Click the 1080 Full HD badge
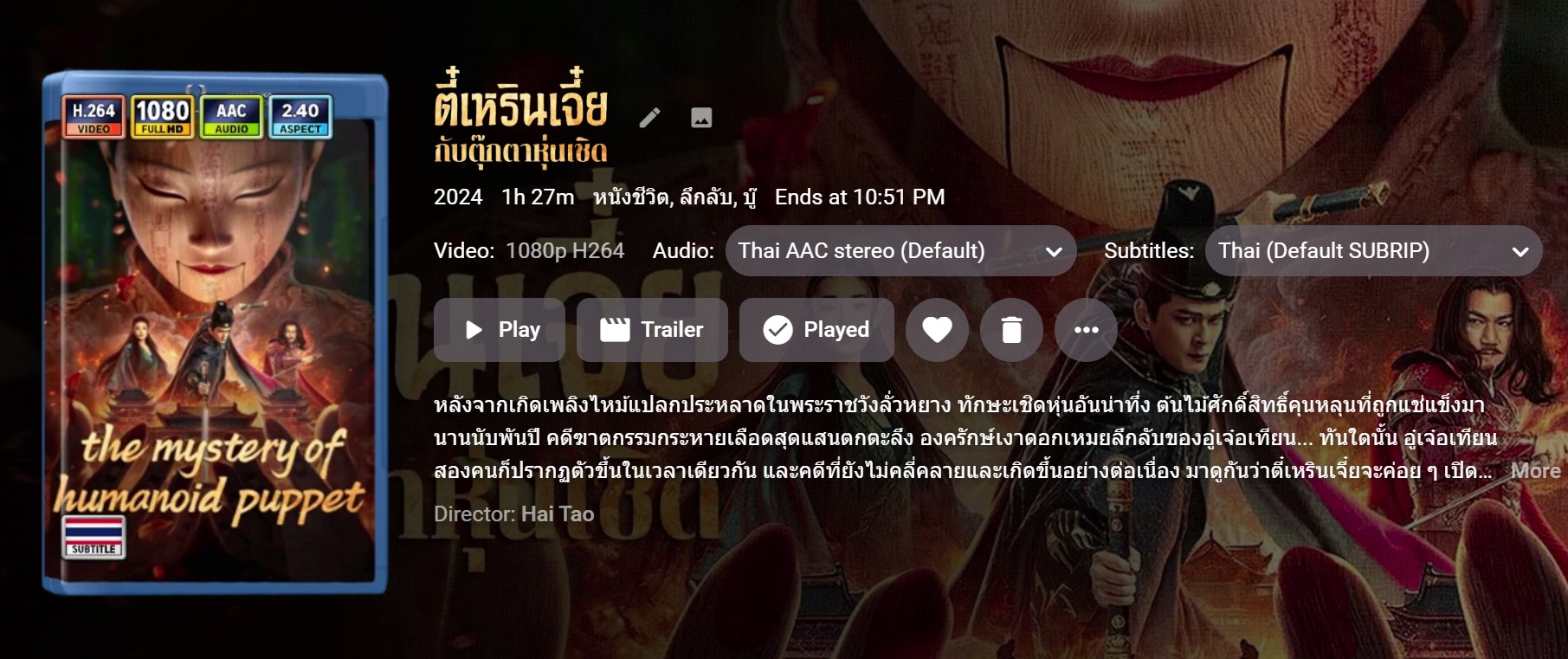Image resolution: width=1568 pixels, height=659 pixels. 163,117
